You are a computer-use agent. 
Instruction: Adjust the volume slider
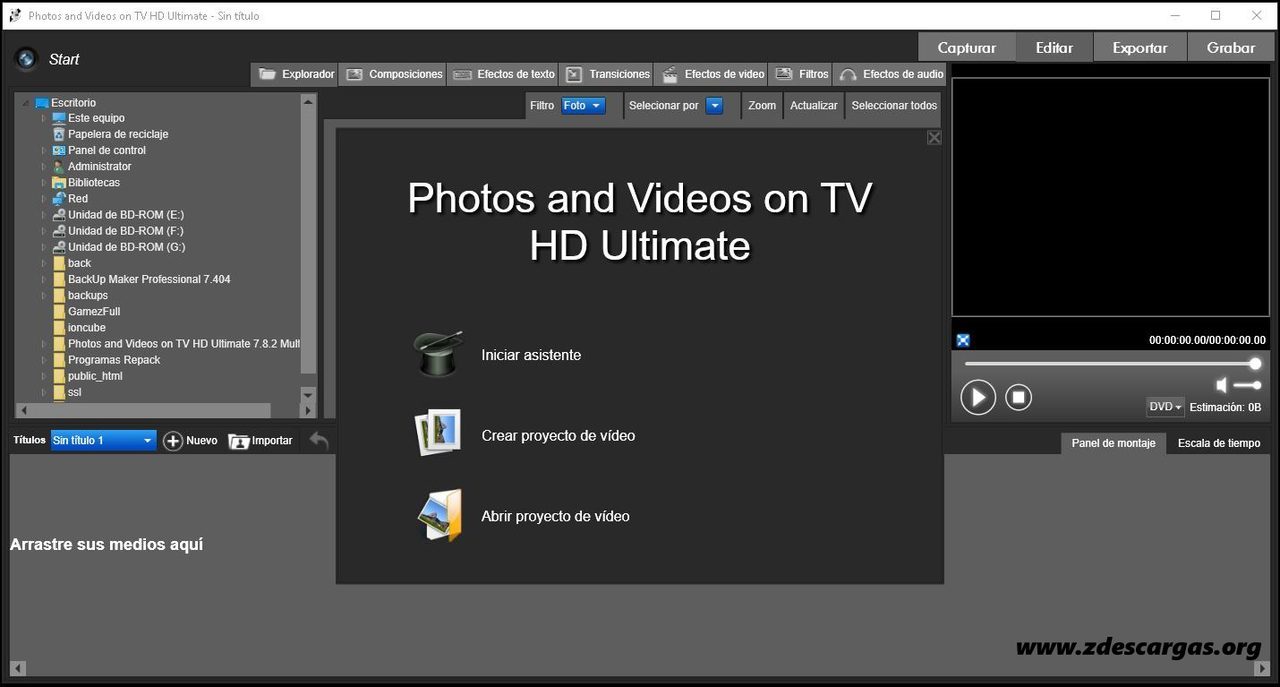click(x=1247, y=385)
